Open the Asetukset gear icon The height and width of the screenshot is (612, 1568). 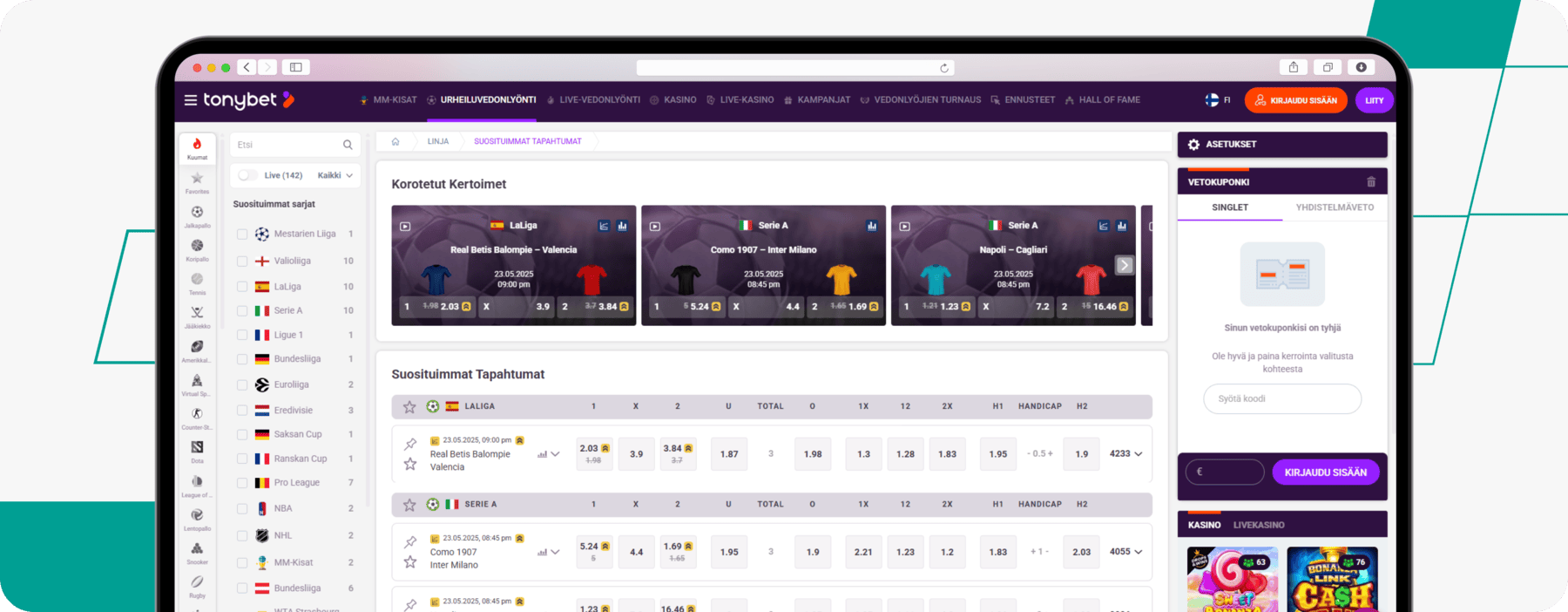click(x=1193, y=145)
